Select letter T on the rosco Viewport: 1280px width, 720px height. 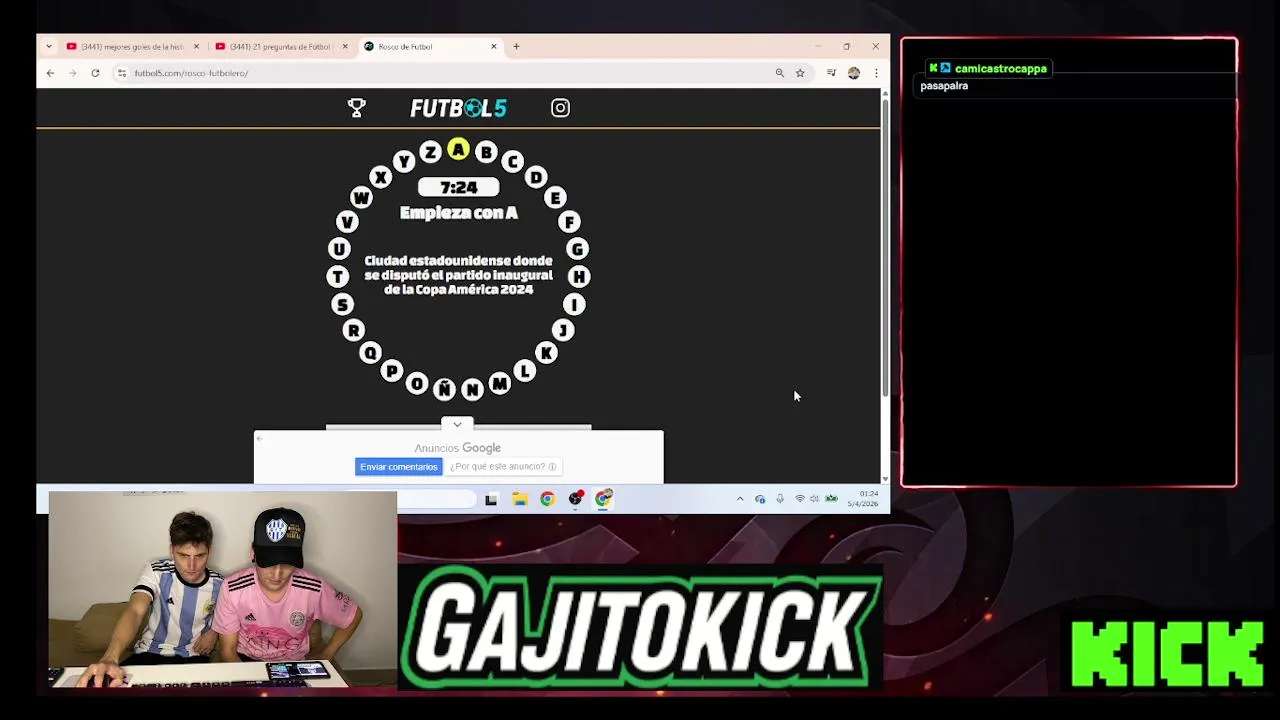coord(337,277)
